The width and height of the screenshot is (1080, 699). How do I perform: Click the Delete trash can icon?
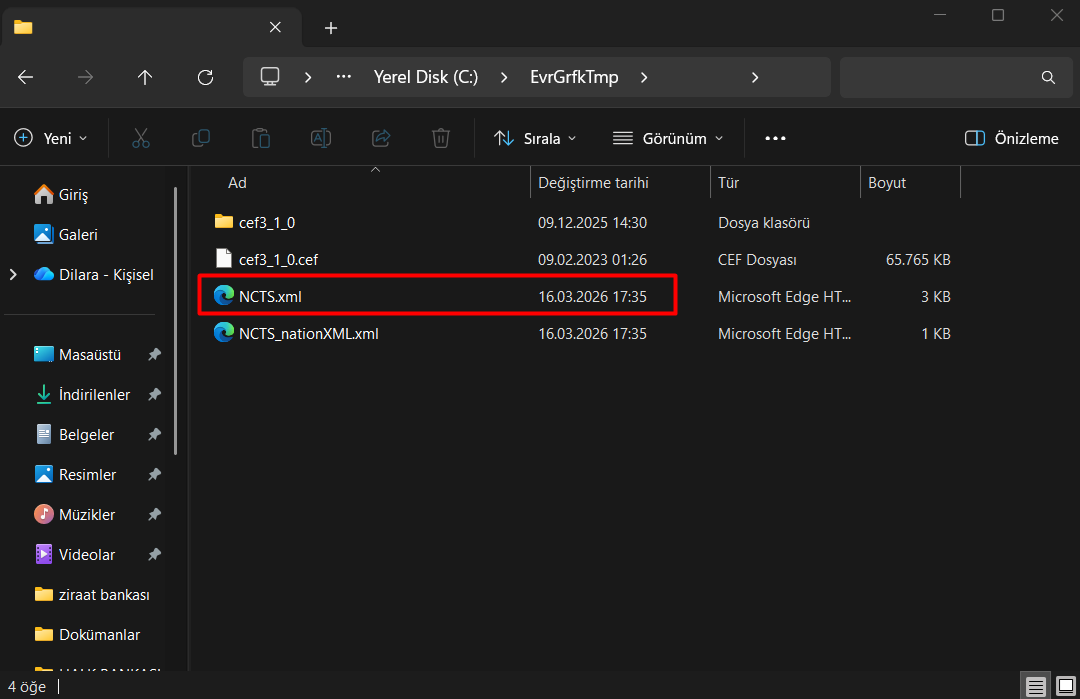click(440, 138)
